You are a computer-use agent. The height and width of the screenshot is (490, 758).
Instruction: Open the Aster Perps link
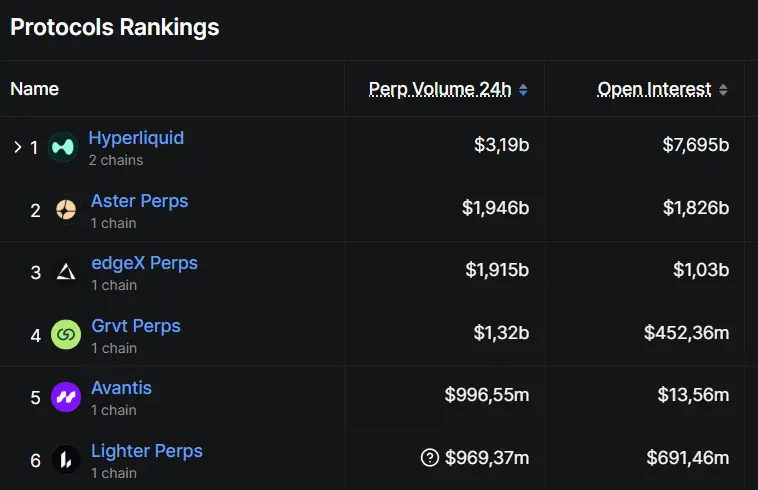coord(139,201)
